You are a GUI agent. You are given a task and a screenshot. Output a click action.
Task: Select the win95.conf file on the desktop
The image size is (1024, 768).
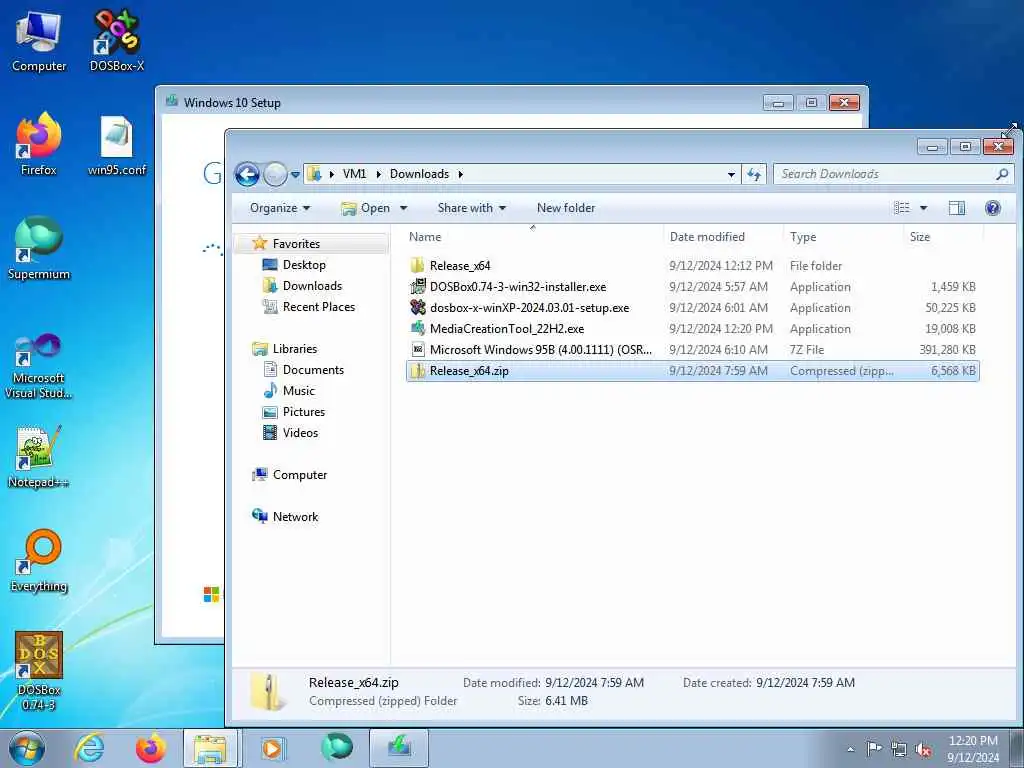117,145
